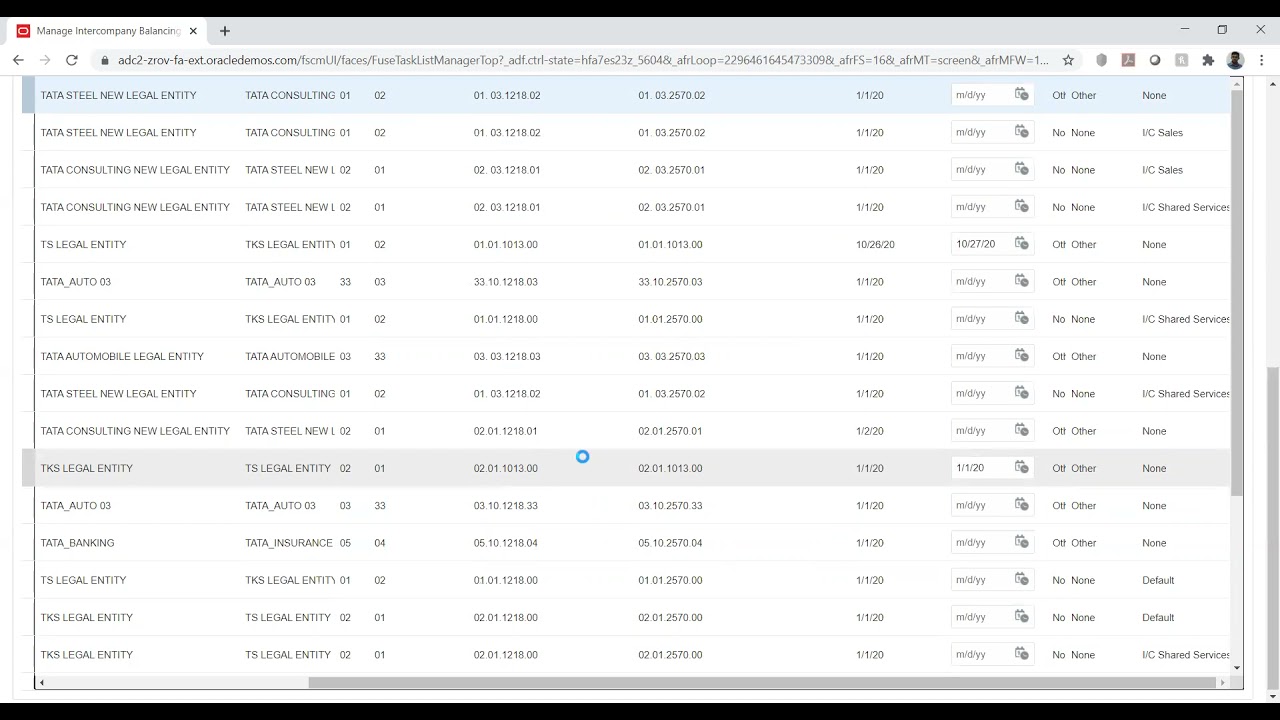The width and height of the screenshot is (1280, 720).
Task: Open date picker for TKS LEGAL ENTITY Default row
Action: pos(1021,617)
